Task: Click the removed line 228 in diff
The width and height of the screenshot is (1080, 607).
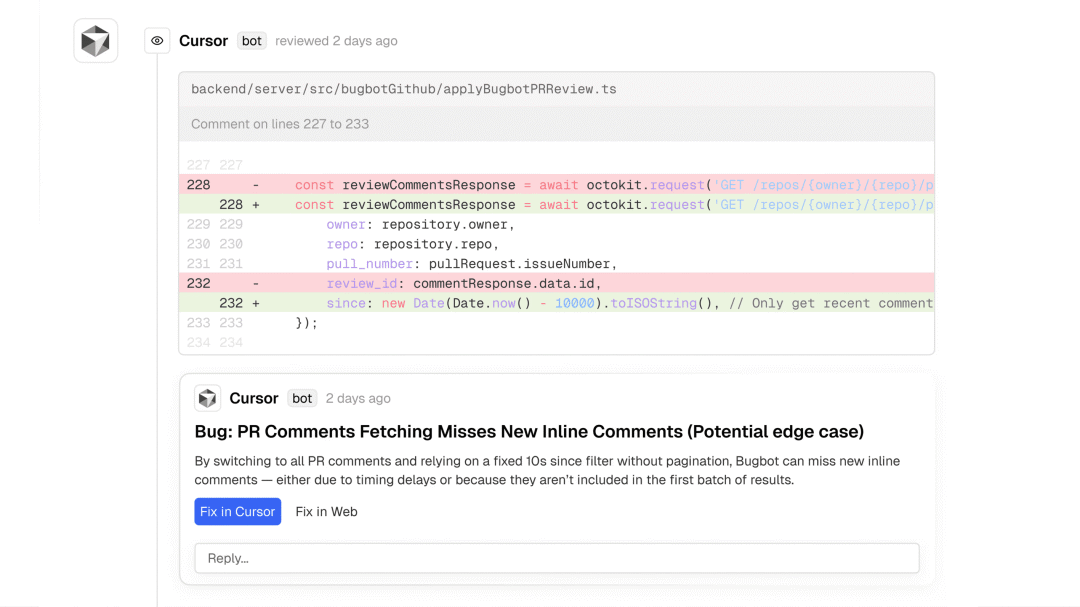Action: click(557, 185)
